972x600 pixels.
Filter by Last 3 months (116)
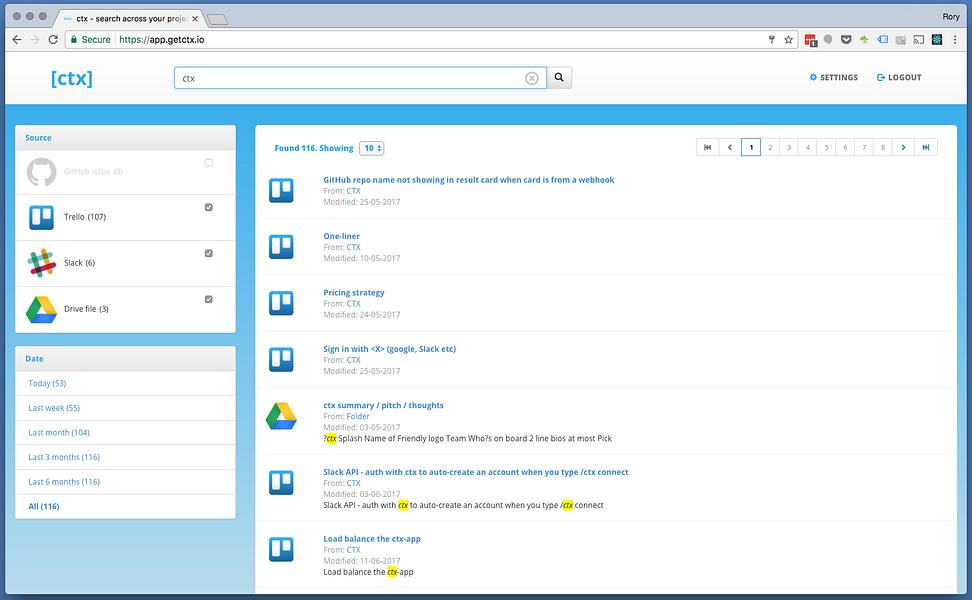(64, 457)
